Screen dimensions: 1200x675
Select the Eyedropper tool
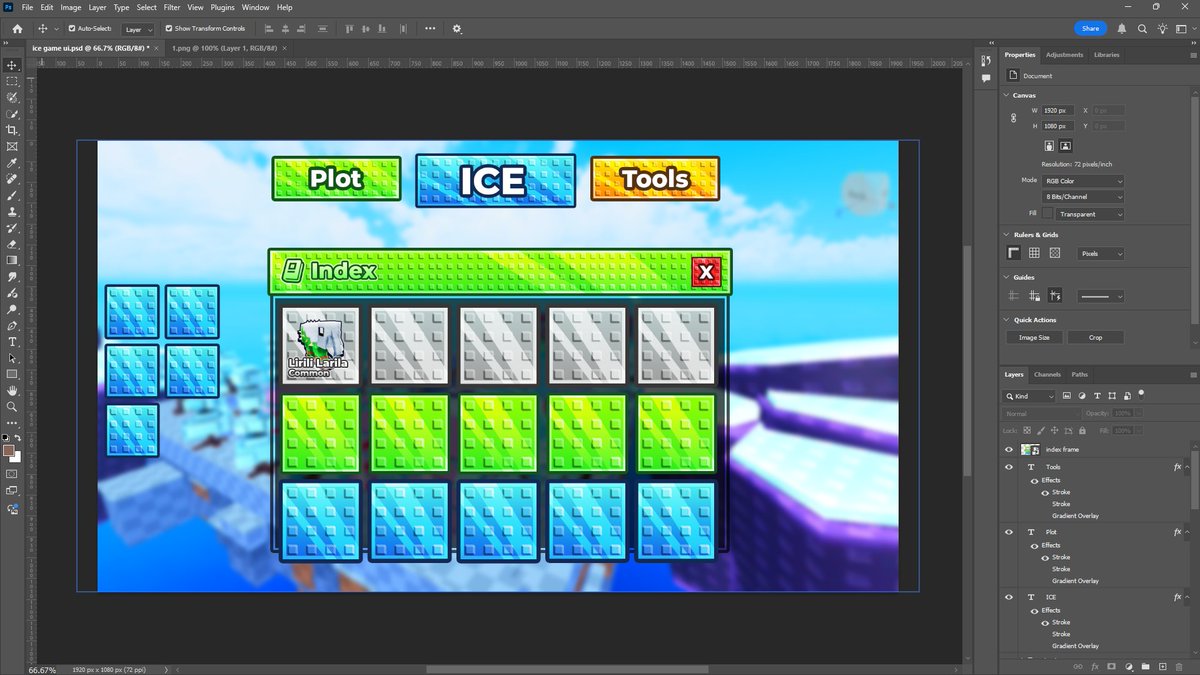tap(12, 162)
